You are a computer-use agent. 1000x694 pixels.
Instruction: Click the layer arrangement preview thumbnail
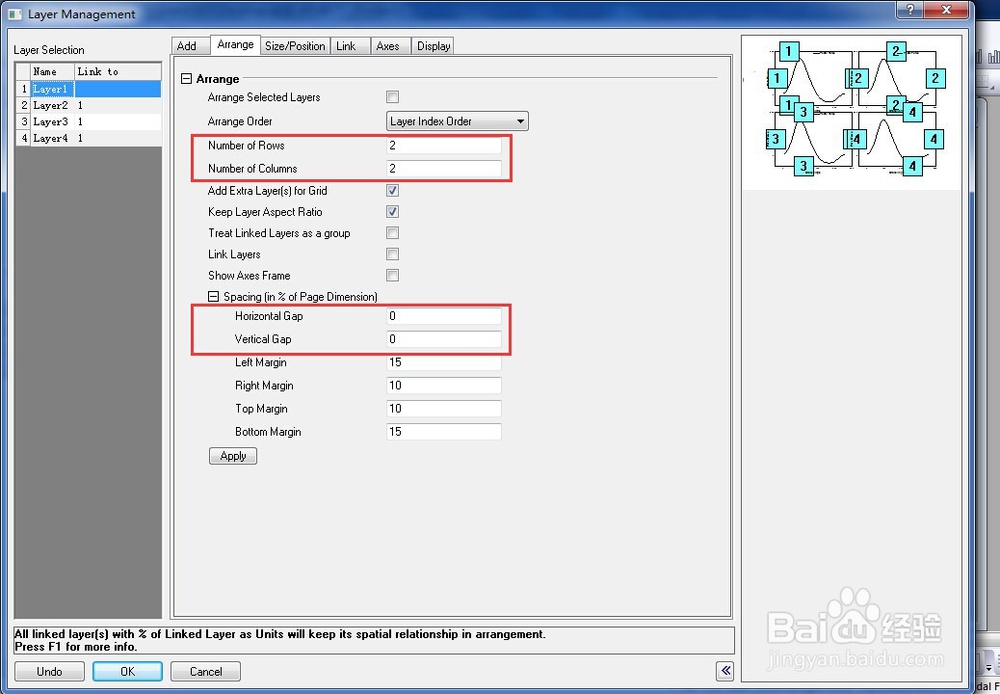(851, 112)
